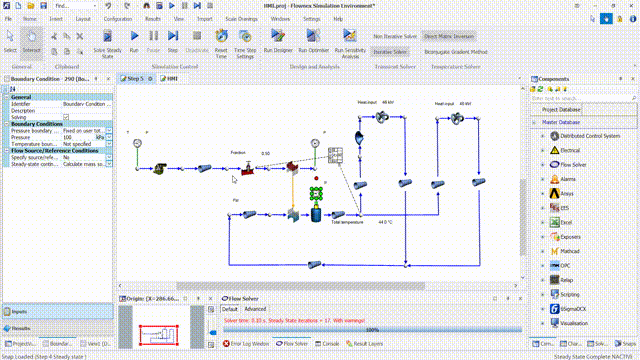Viewport: 640px width, 360px height.
Task: Click the Solve Steady State icon
Action: pyautogui.click(x=107, y=36)
